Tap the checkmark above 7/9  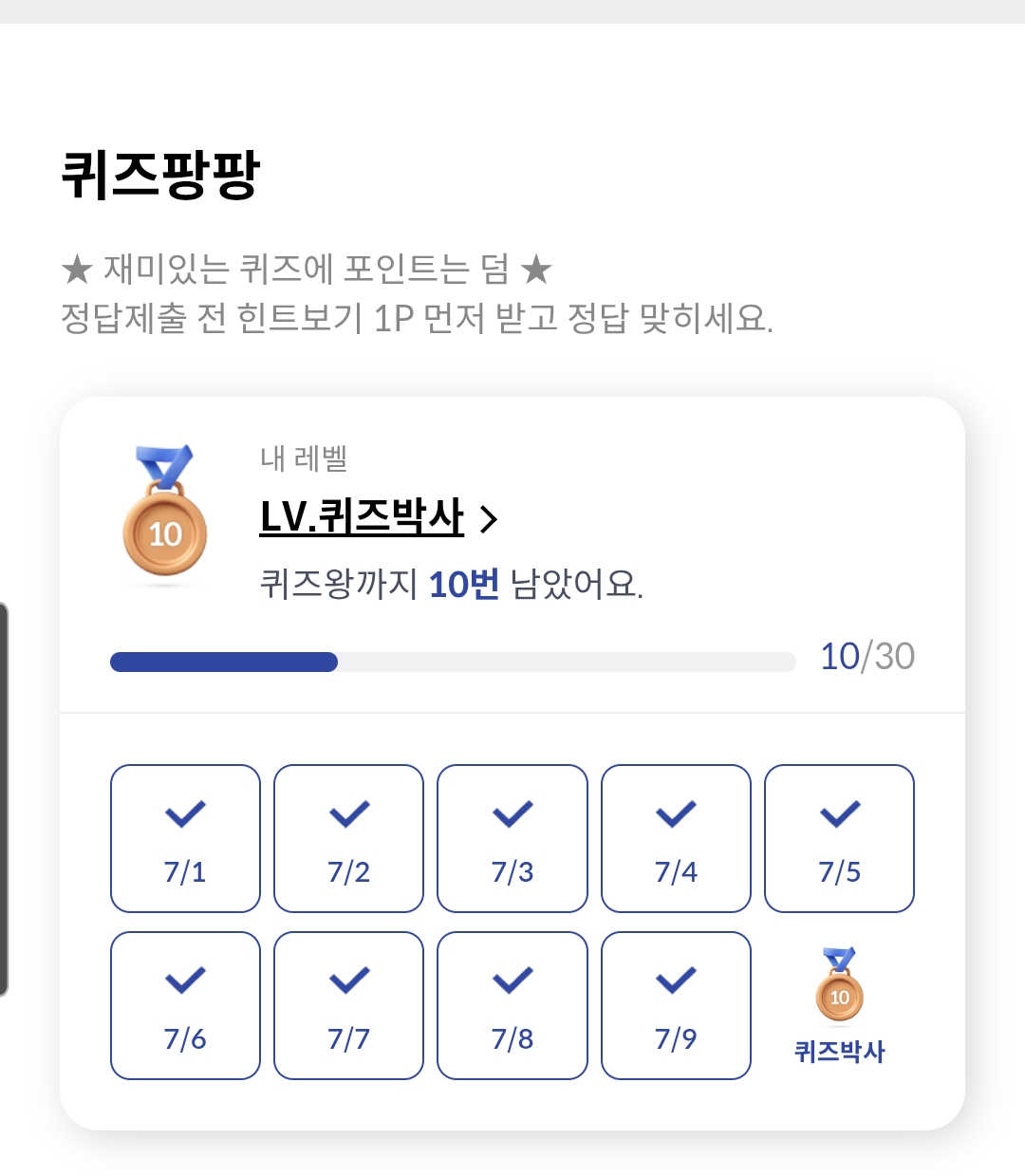[x=676, y=980]
